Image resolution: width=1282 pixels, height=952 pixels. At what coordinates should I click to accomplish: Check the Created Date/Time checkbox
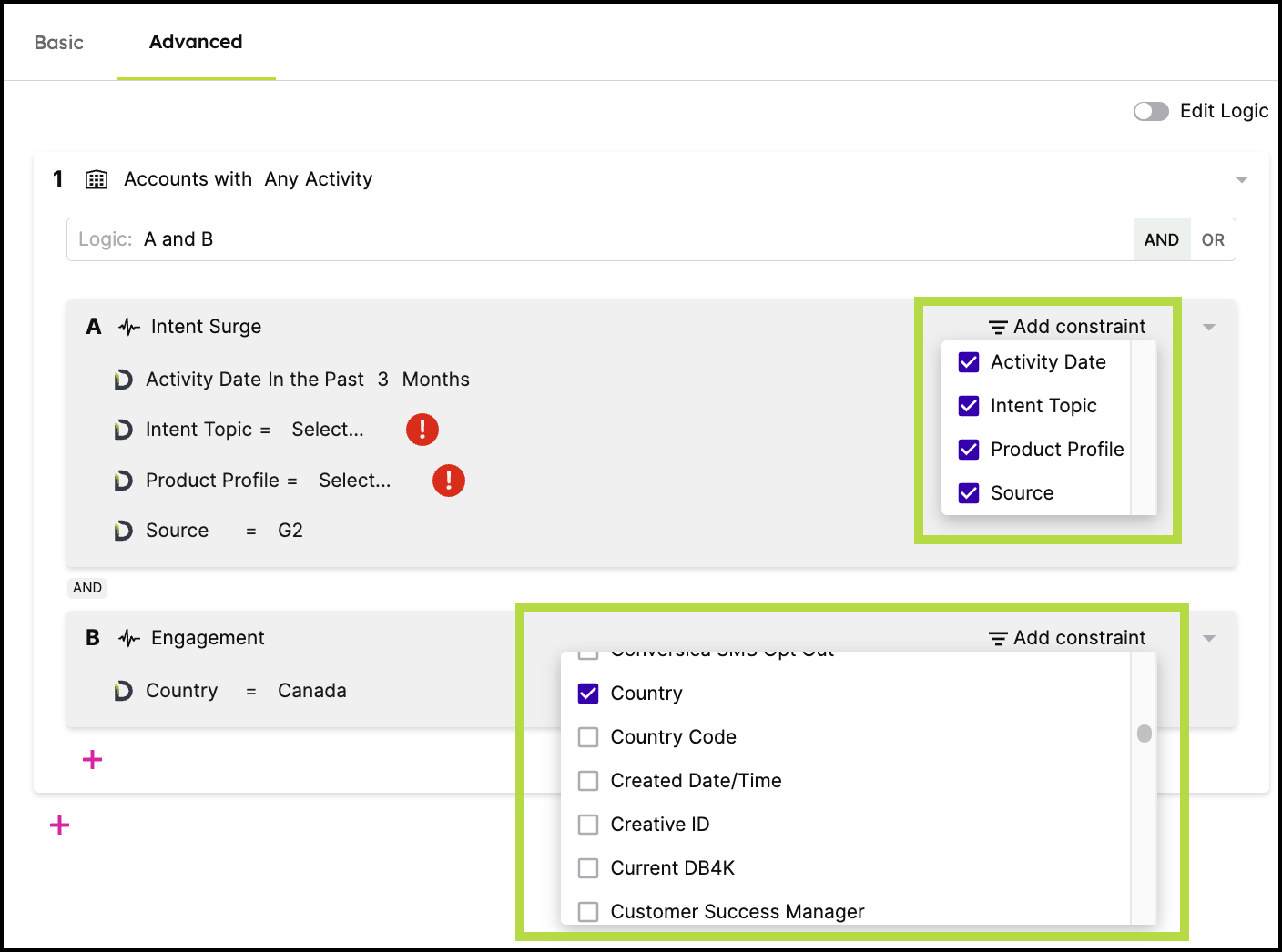(588, 781)
